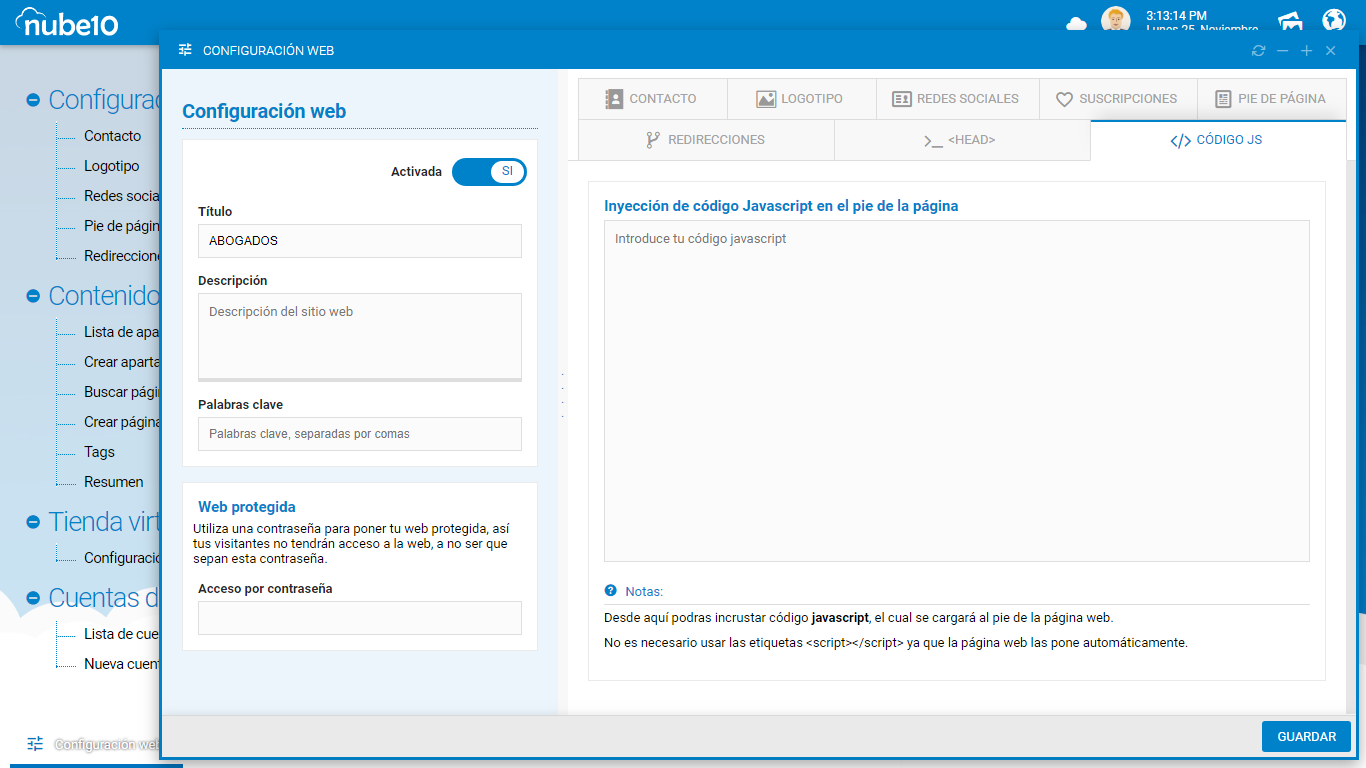The height and width of the screenshot is (768, 1366).
Task: Click the settings sliders icon in the window title
Action: click(185, 50)
